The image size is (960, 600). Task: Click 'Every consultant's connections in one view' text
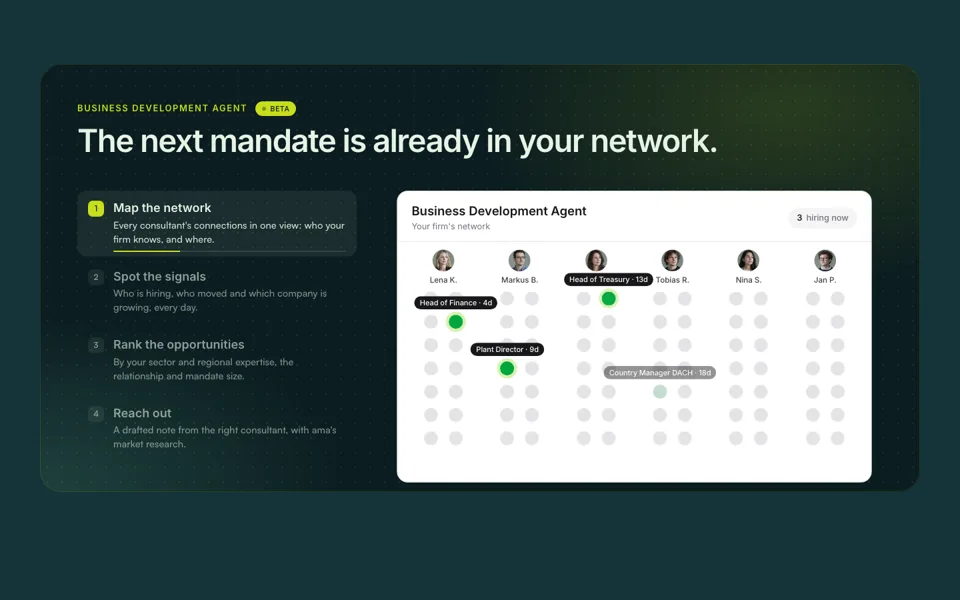pos(229,233)
